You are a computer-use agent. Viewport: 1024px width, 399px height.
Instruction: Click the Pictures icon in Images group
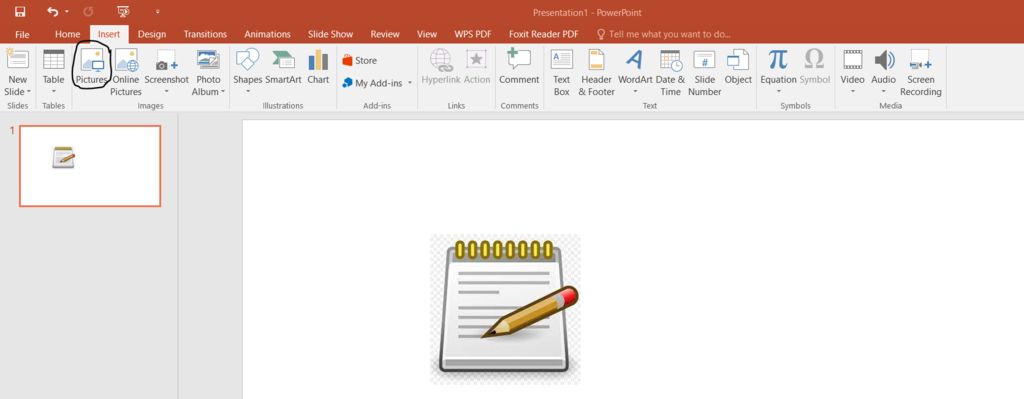92,61
